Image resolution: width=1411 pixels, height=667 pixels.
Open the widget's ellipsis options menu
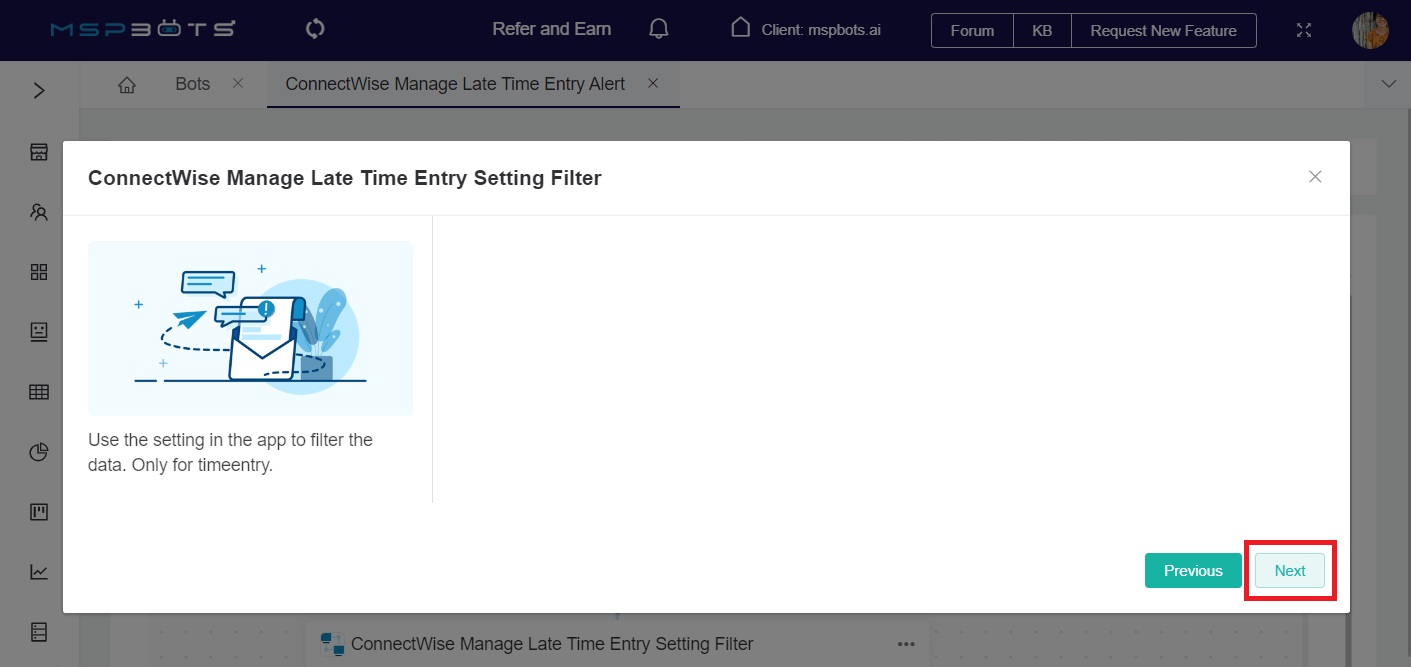pos(905,644)
